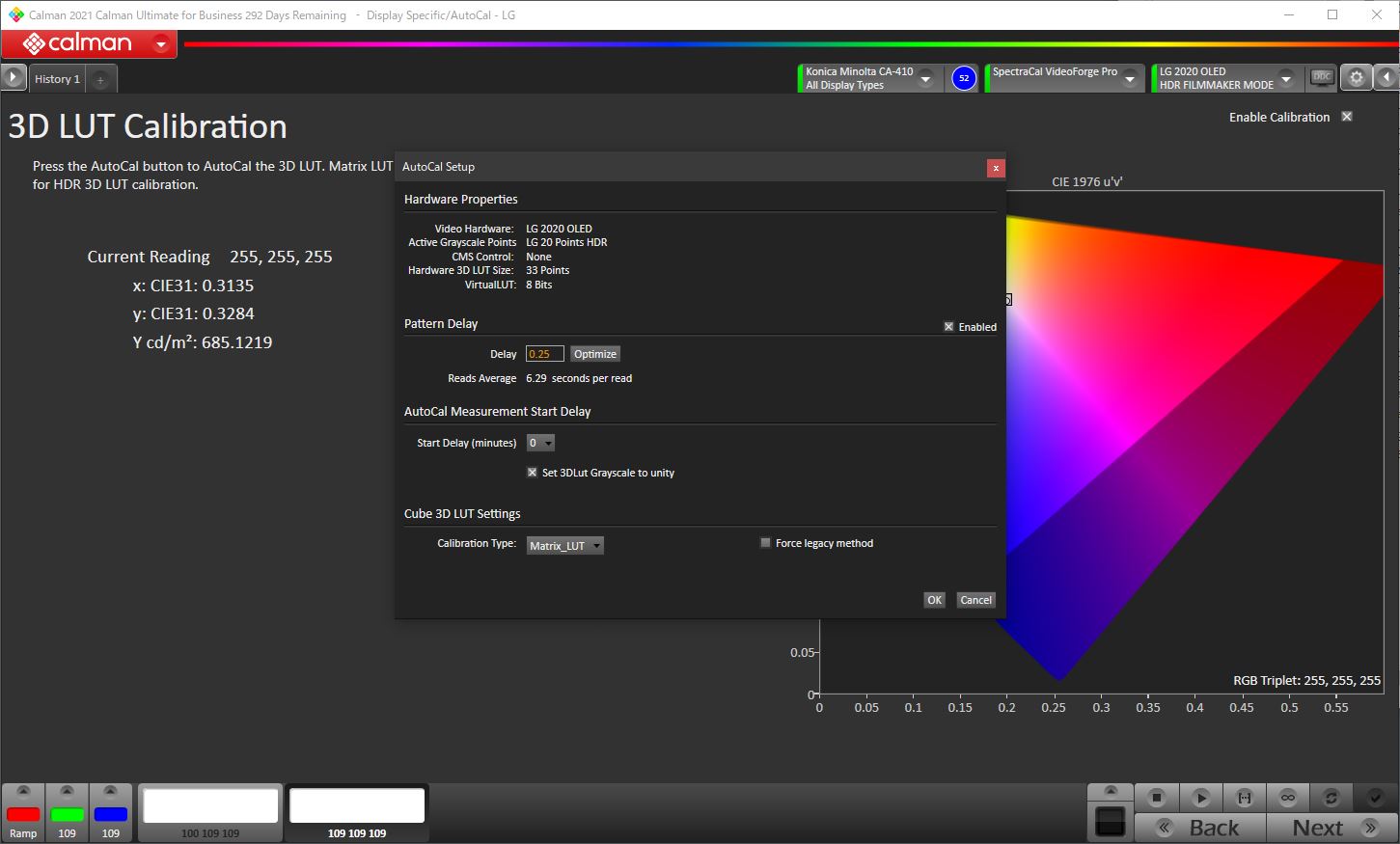The image size is (1400, 844).
Task: Uncheck the Pattern Delay Enabled checkbox
Action: click(x=949, y=327)
